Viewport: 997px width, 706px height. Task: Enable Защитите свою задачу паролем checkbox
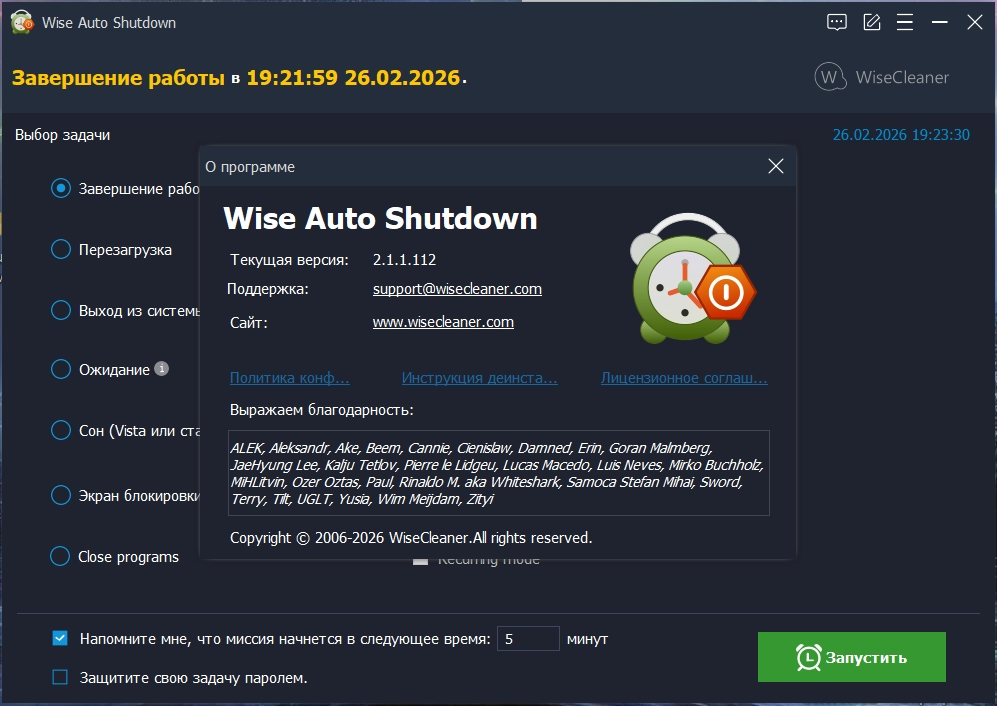pyautogui.click(x=60, y=677)
